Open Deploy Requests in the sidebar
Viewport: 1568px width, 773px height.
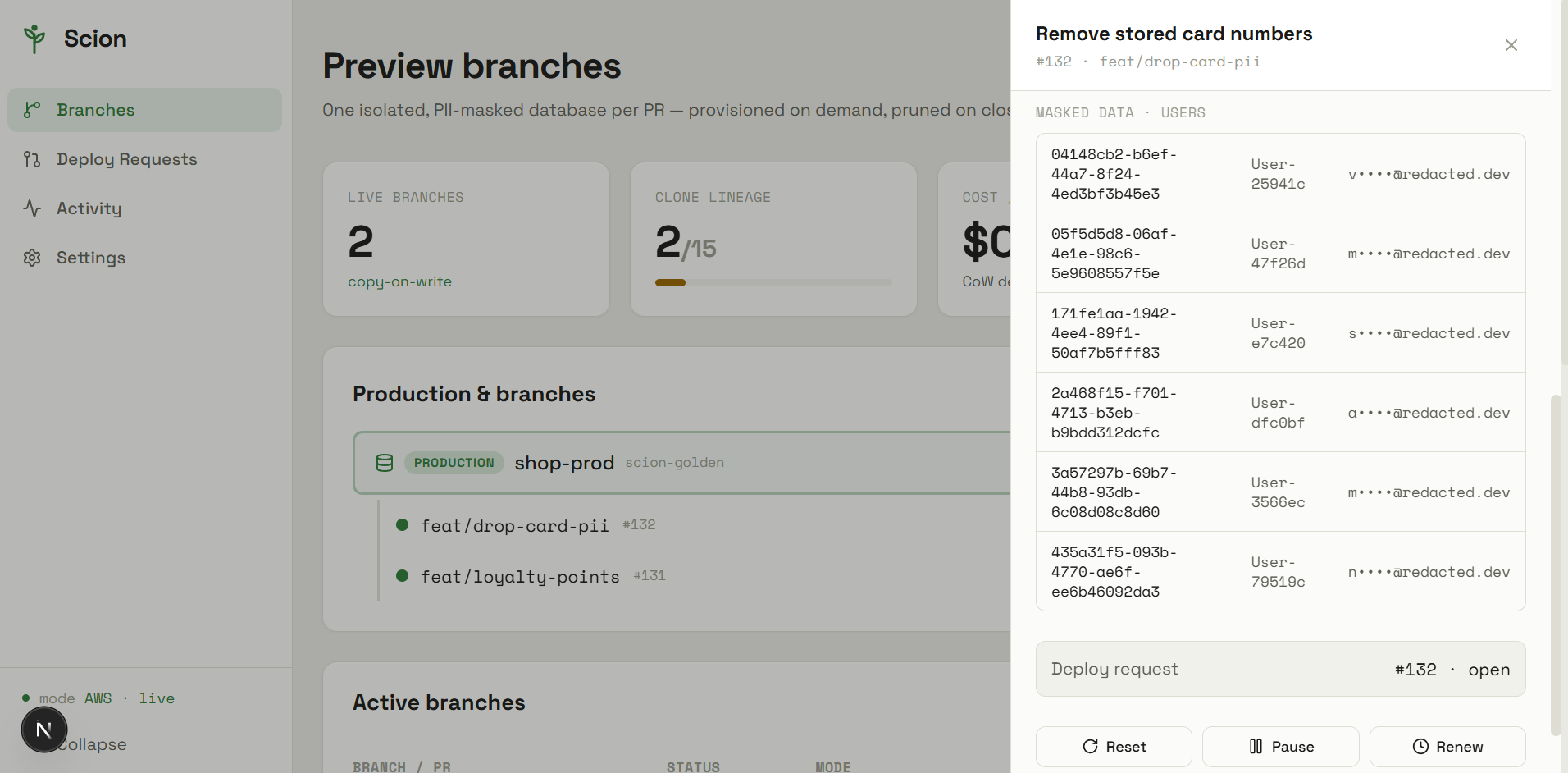coord(144,159)
